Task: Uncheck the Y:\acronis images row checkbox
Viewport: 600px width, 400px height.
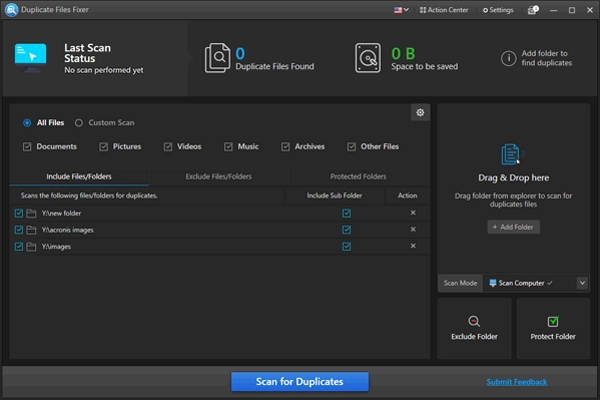Action: pos(19,230)
